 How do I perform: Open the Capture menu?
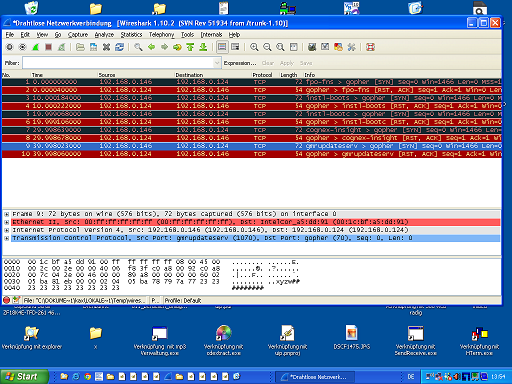point(78,35)
